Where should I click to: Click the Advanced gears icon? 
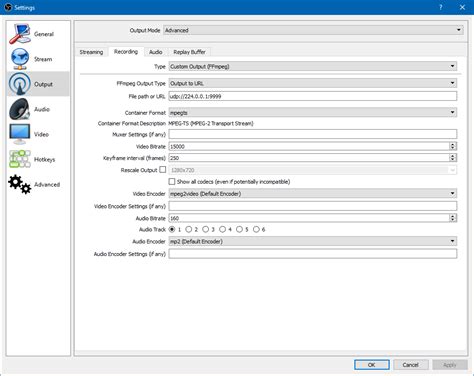click(x=20, y=184)
